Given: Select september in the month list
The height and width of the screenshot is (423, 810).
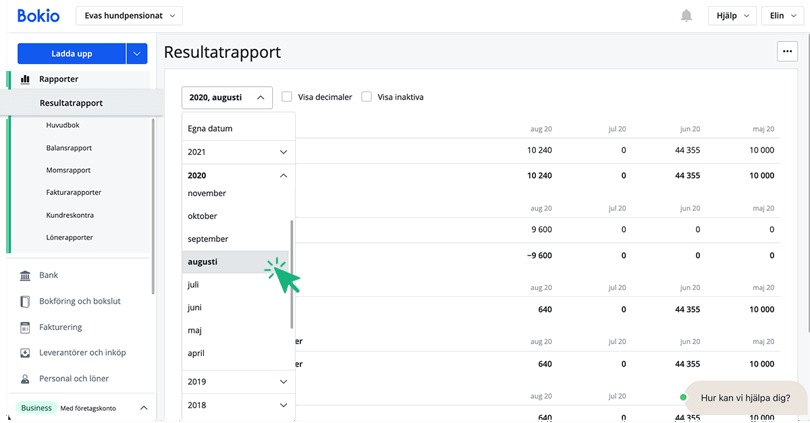Looking at the screenshot, I should click(x=208, y=239).
